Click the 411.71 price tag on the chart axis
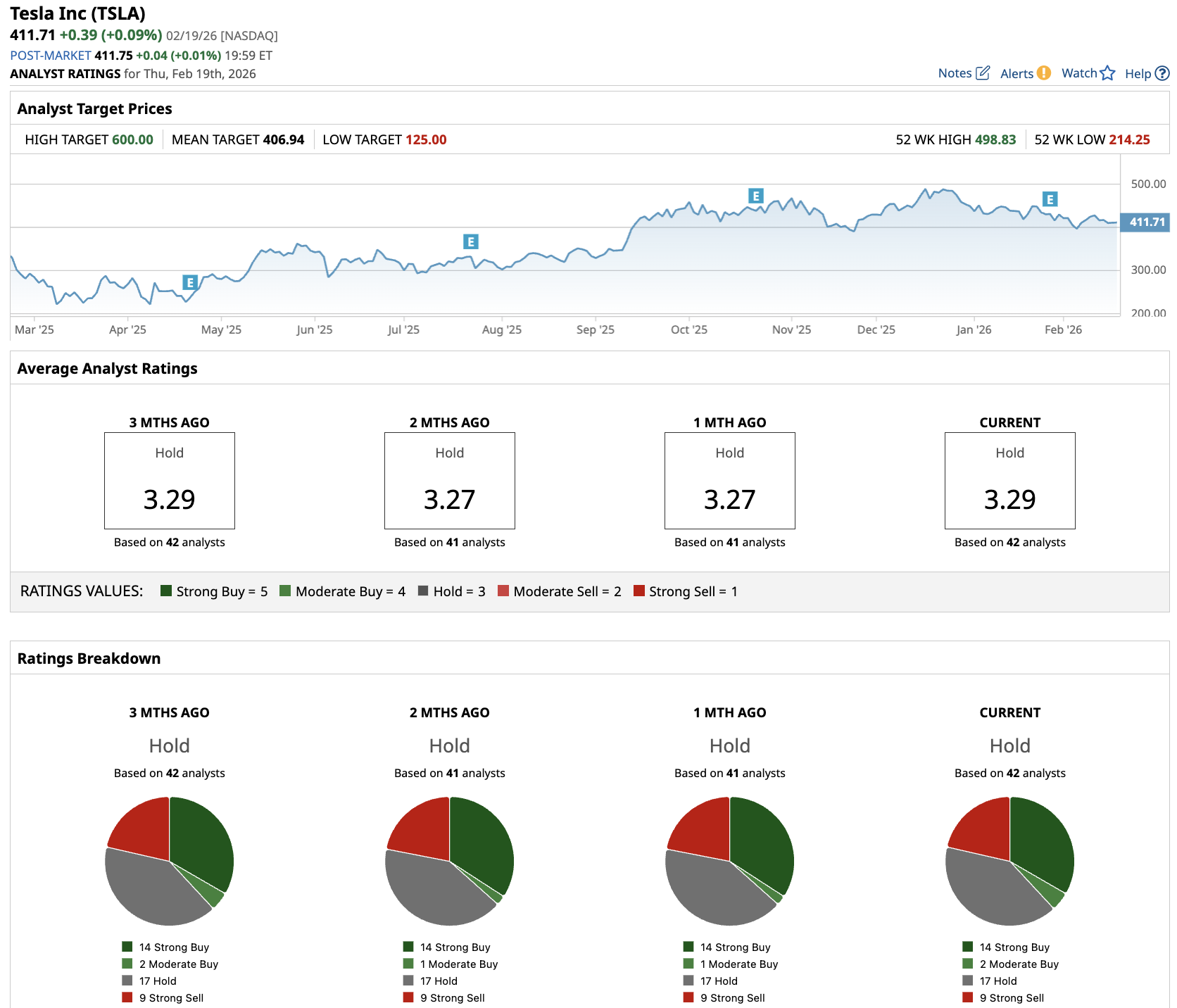Screen dimensions: 1177x1008 pyautogui.click(x=1145, y=222)
